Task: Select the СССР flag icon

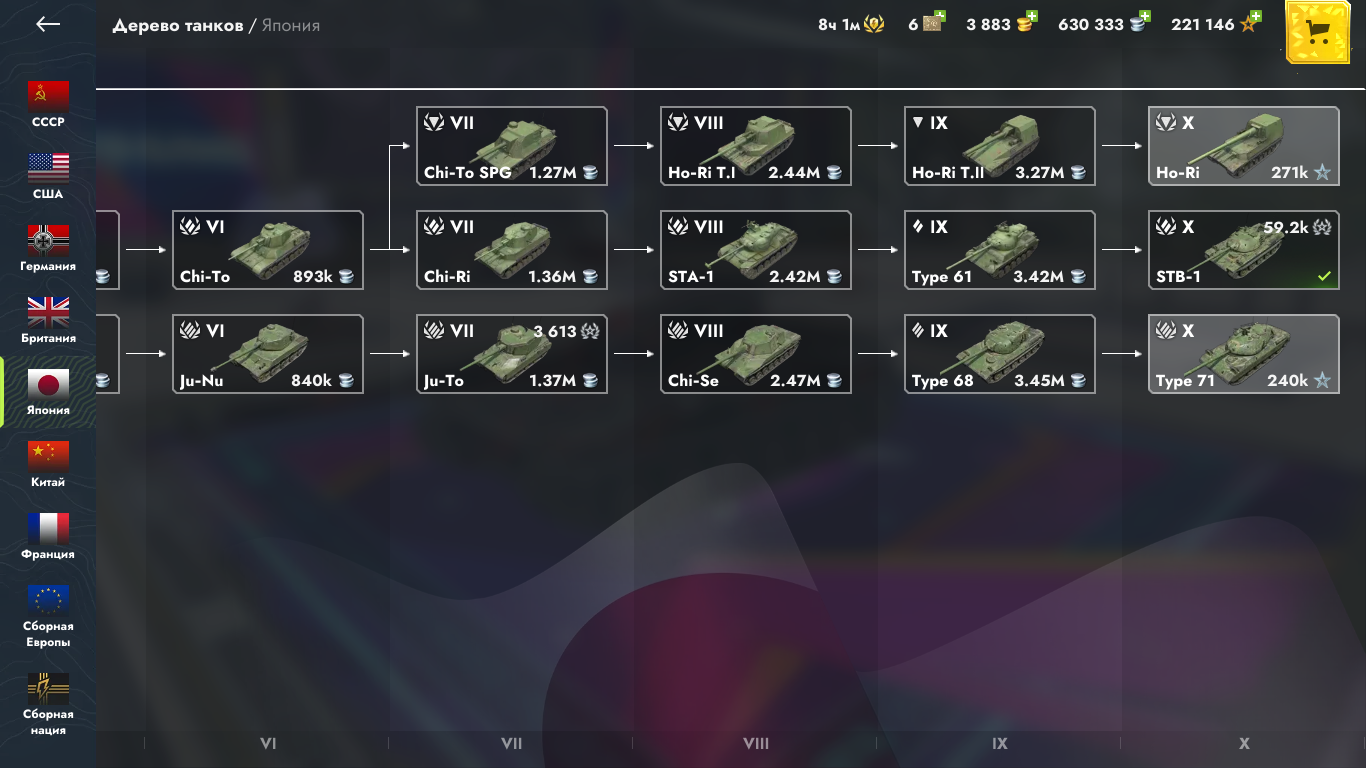Action: [48, 96]
